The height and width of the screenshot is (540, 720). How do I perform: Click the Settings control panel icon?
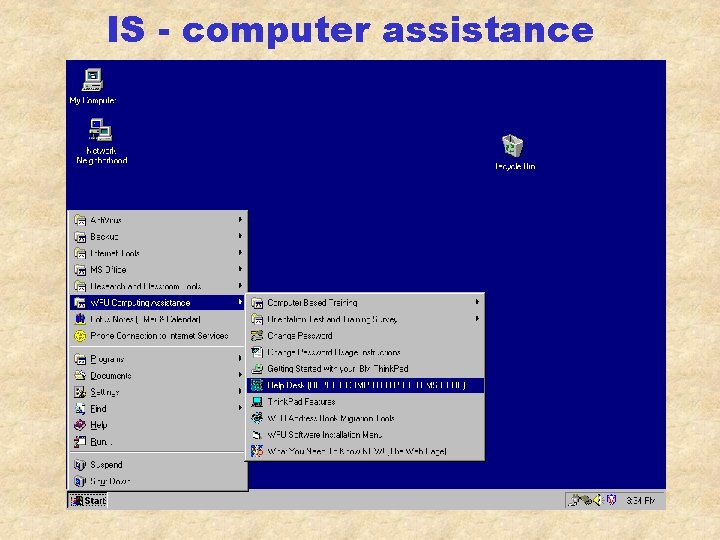pos(80,392)
